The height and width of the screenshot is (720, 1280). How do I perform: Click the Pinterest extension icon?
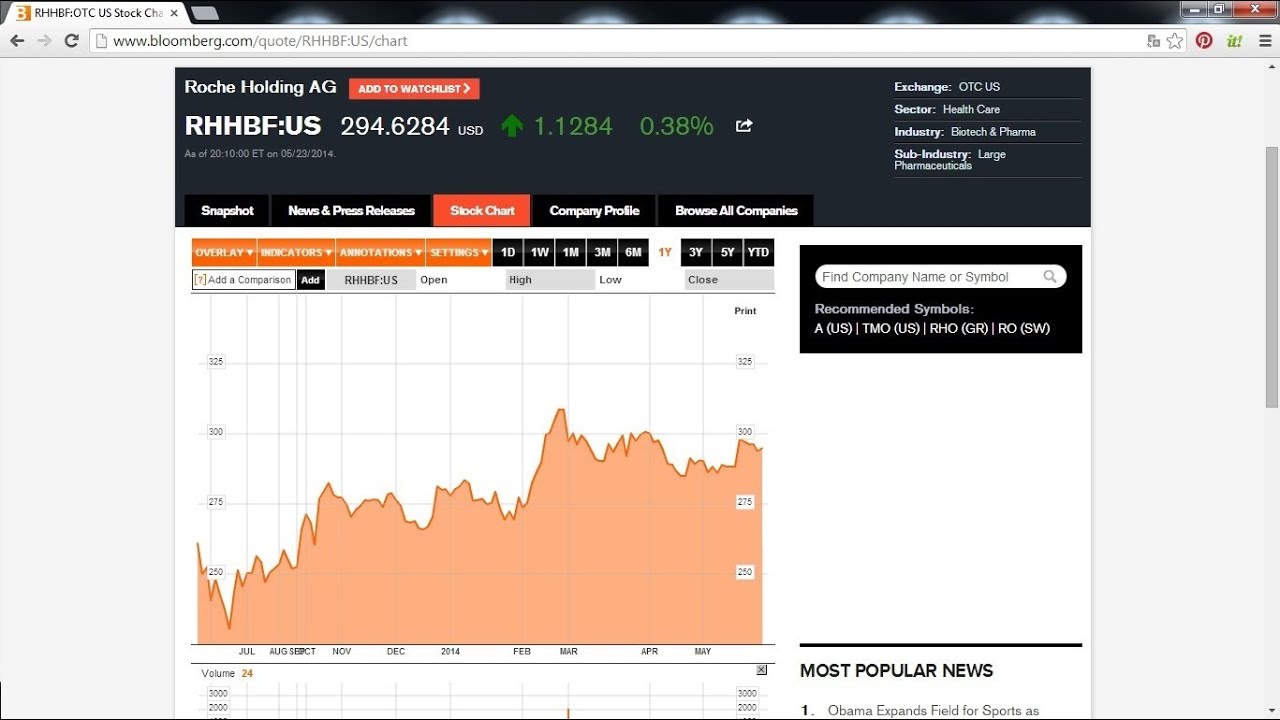tap(1204, 41)
